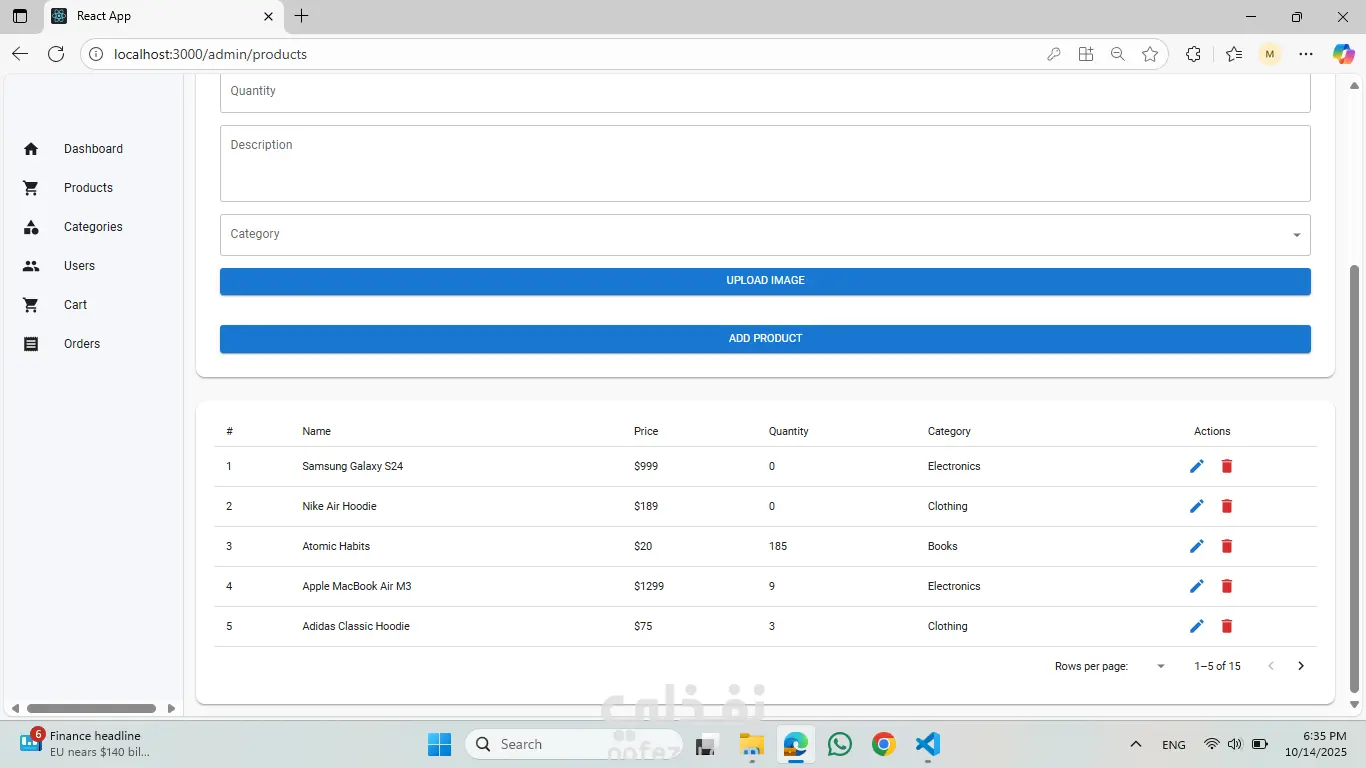Edit the Nike Air Hoodie row
Screen dimensions: 1366x768
point(1197,506)
